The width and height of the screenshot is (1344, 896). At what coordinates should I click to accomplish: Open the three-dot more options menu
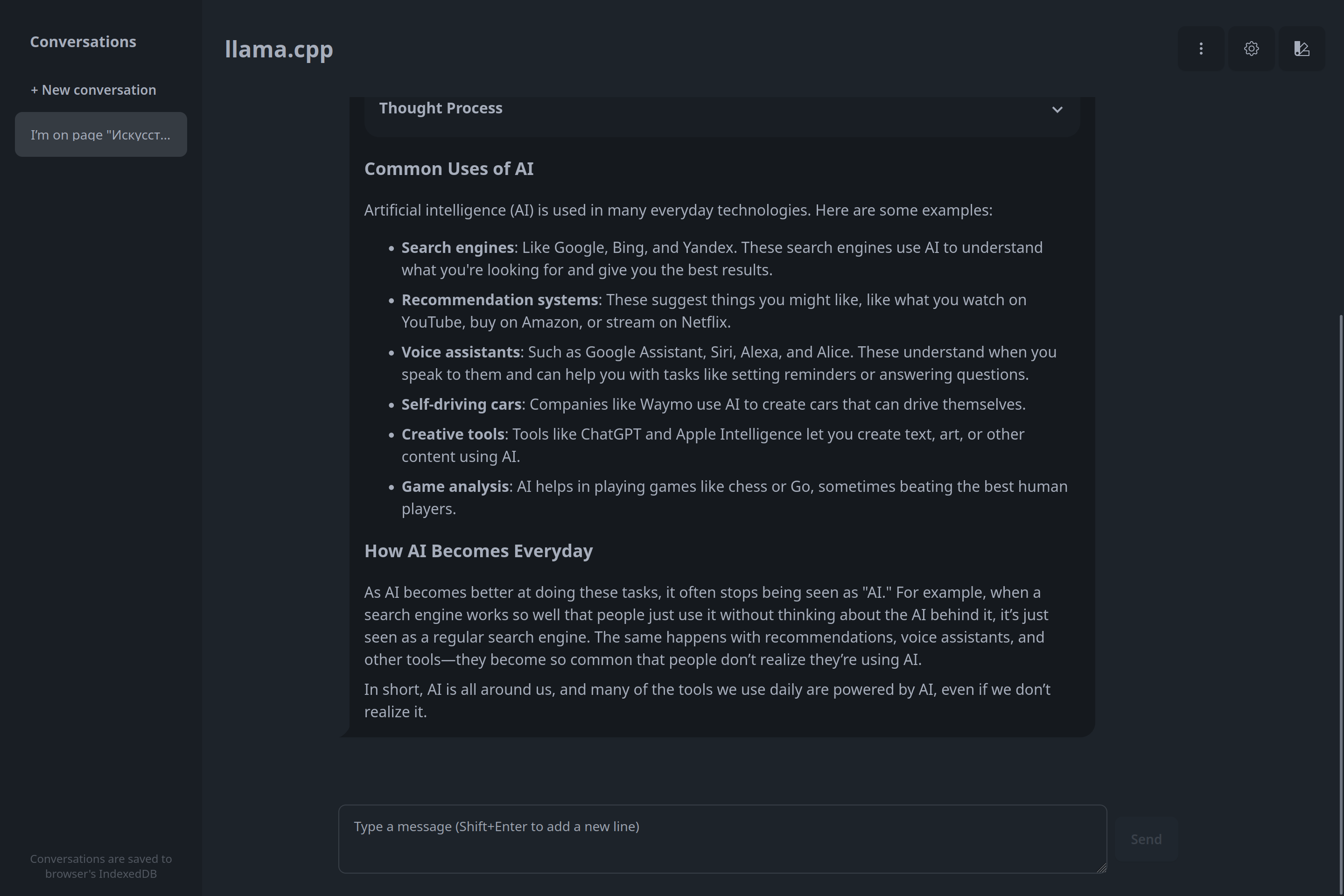1201,49
